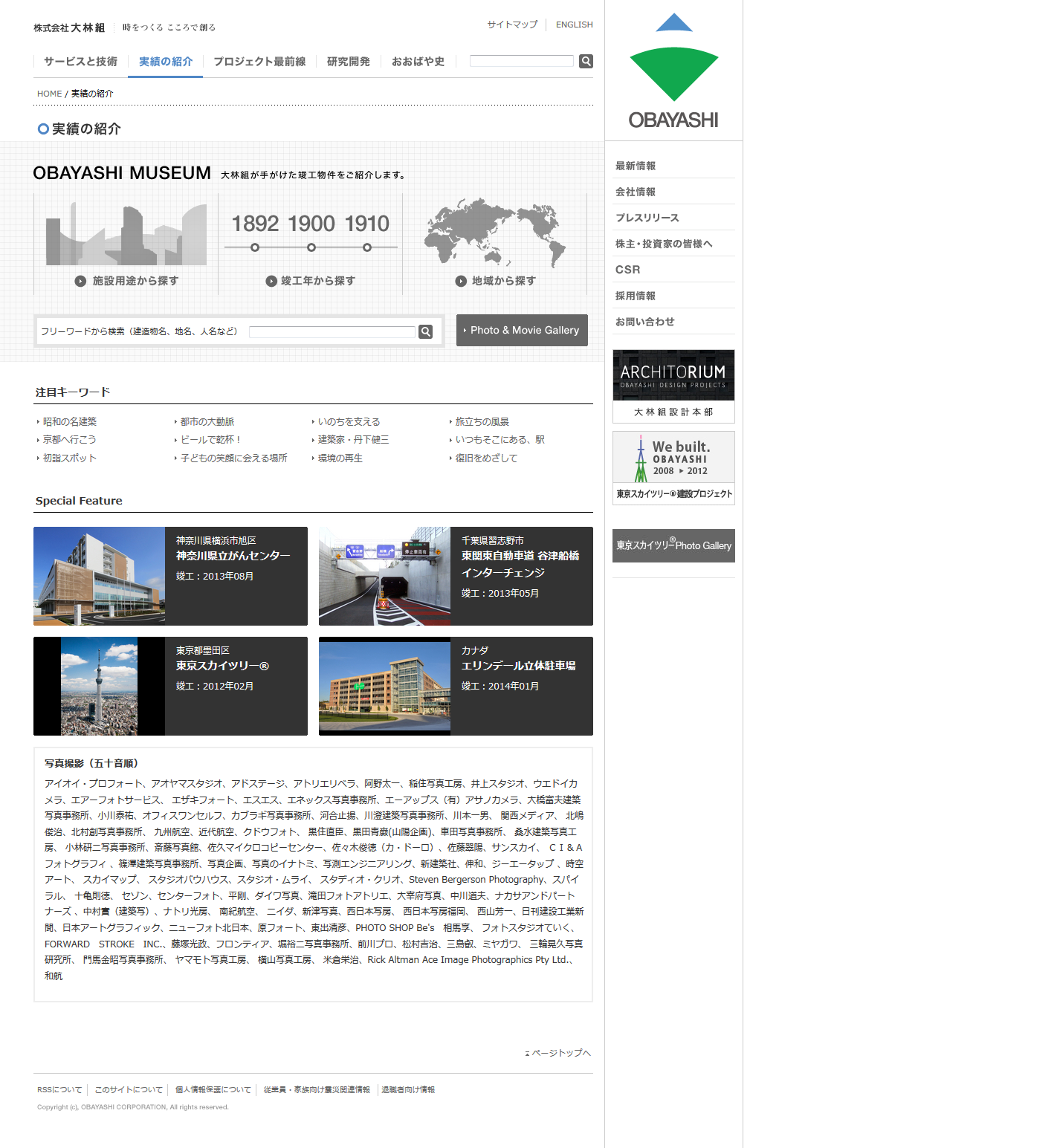The image size is (1057, 1148).
Task: Click HOME breadcrumb link
Action: click(50, 94)
